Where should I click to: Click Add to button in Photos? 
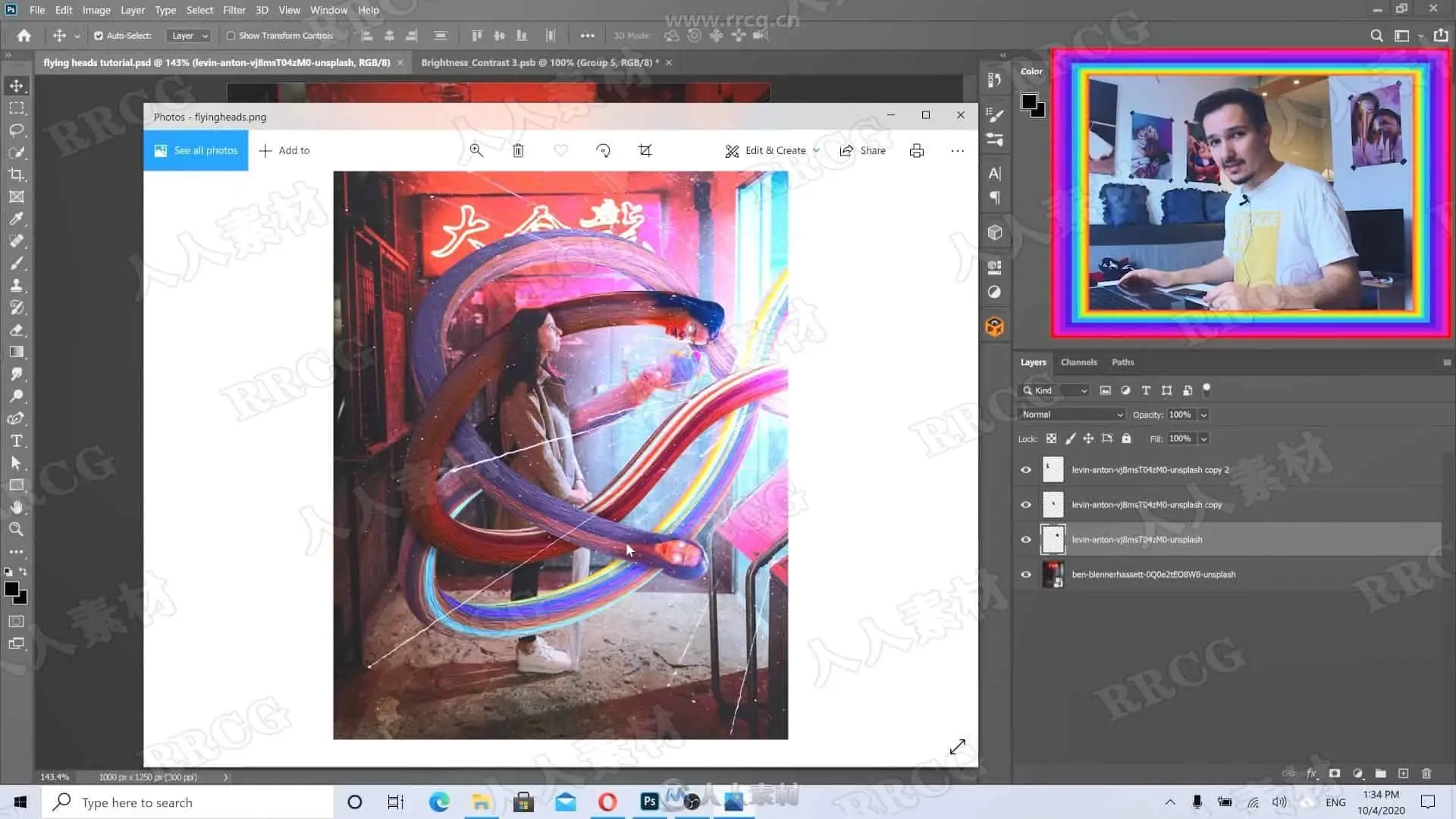click(284, 150)
